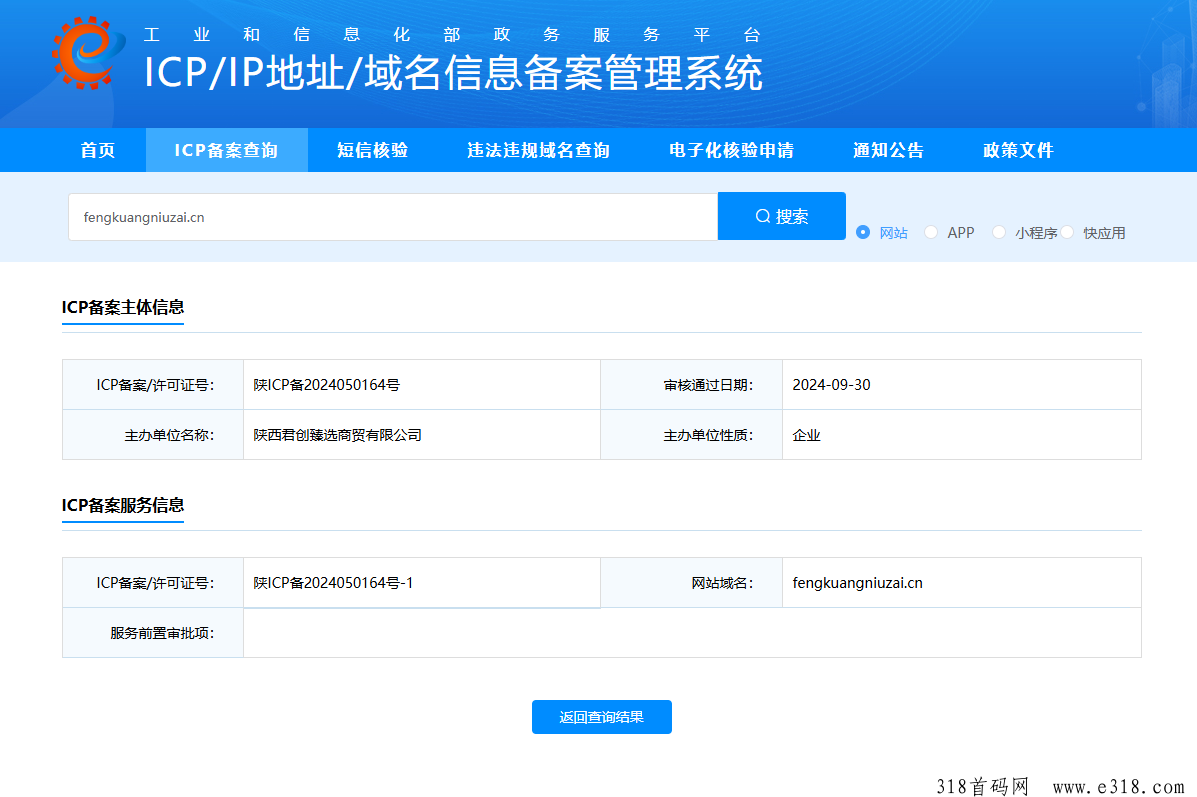Click the 返回查询结果 button
Viewport: 1197px width, 797px height.
pyautogui.click(x=602, y=717)
